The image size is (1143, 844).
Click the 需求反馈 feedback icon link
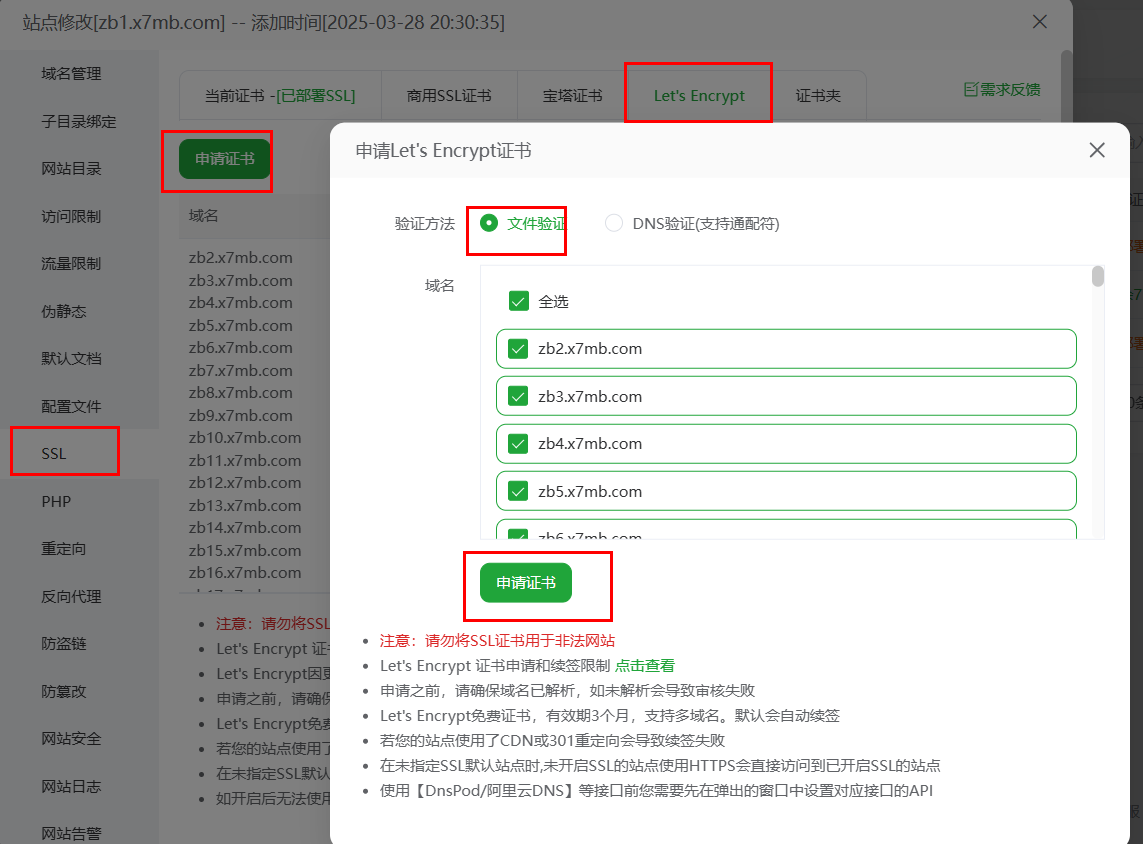[1001, 90]
